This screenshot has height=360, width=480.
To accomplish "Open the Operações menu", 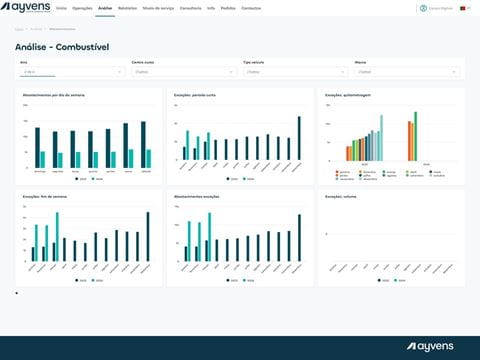I will pos(82,8).
